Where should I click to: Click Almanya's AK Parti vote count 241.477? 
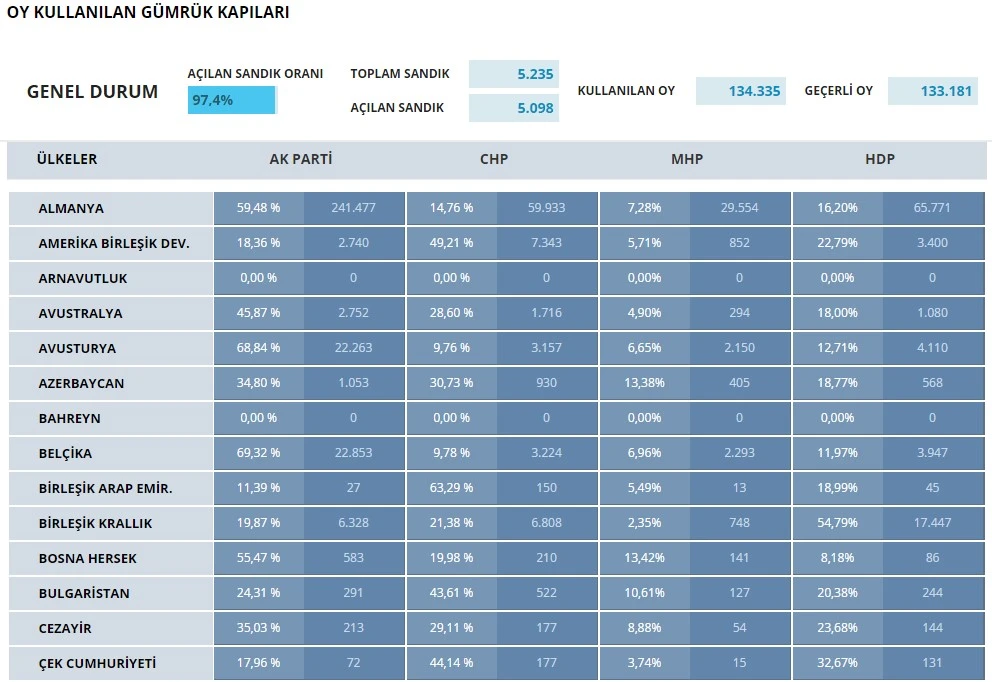354,208
